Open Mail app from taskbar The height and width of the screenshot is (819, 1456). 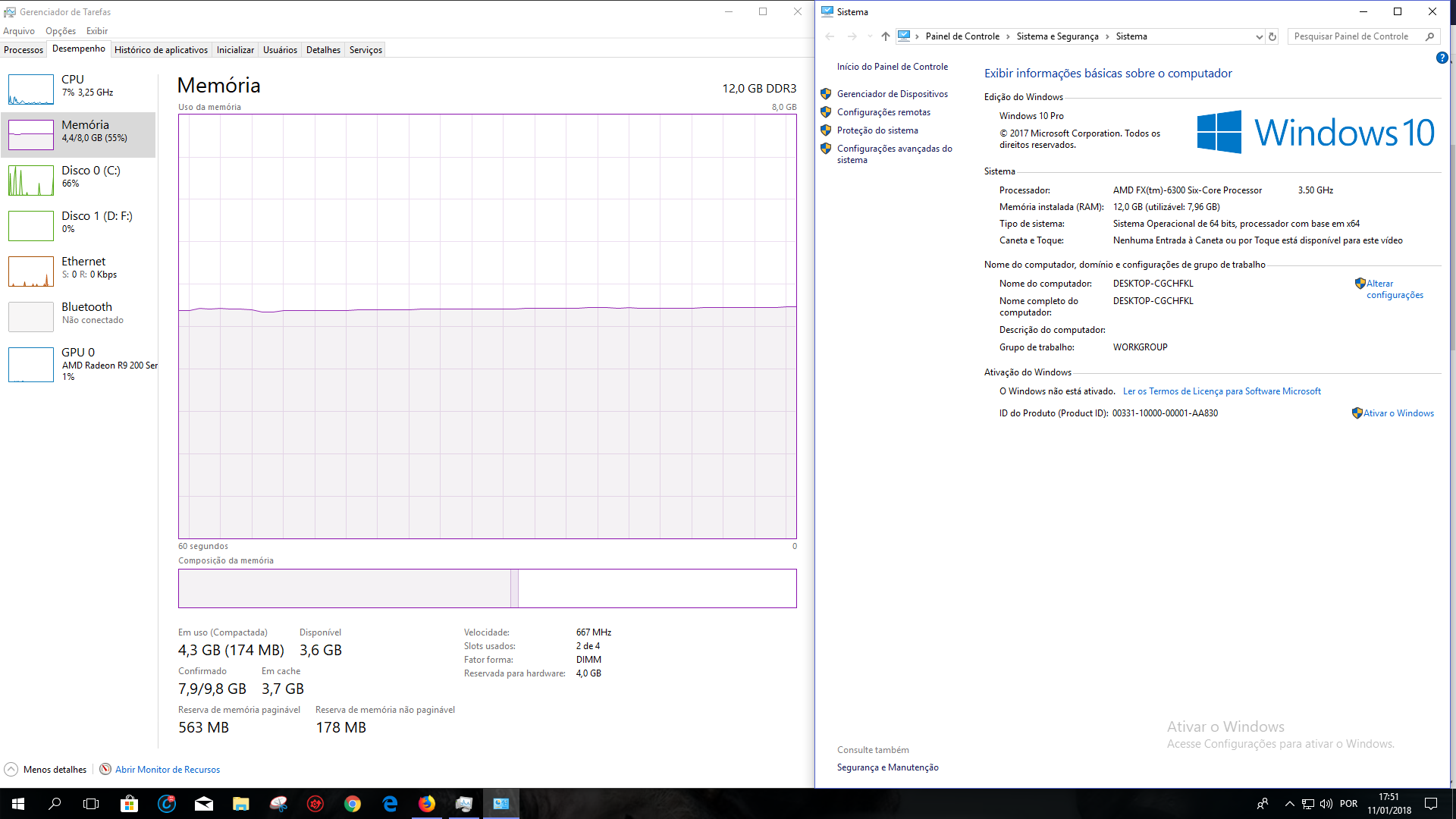tap(204, 804)
